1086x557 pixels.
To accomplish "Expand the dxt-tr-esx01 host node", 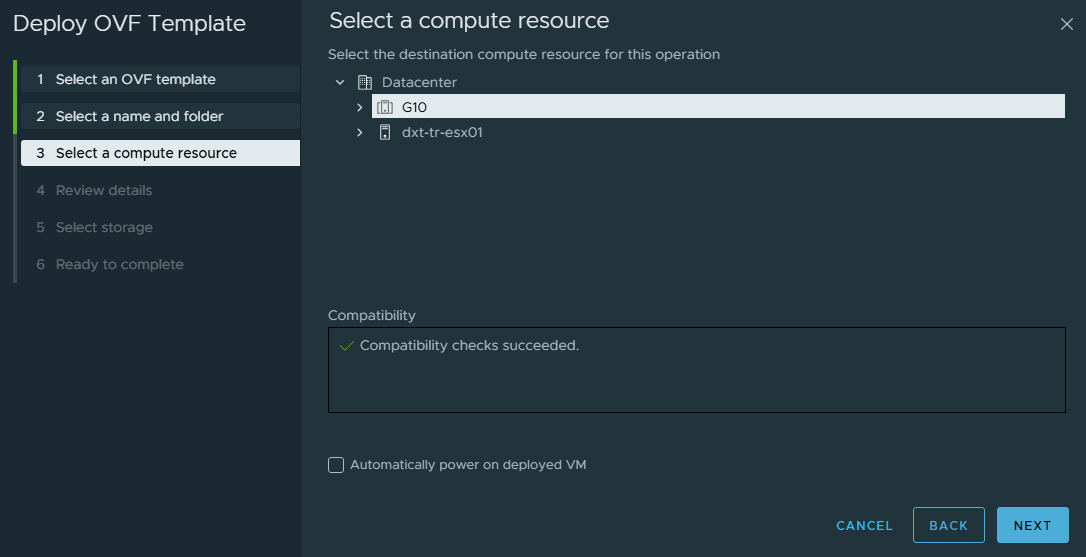I will tap(360, 132).
